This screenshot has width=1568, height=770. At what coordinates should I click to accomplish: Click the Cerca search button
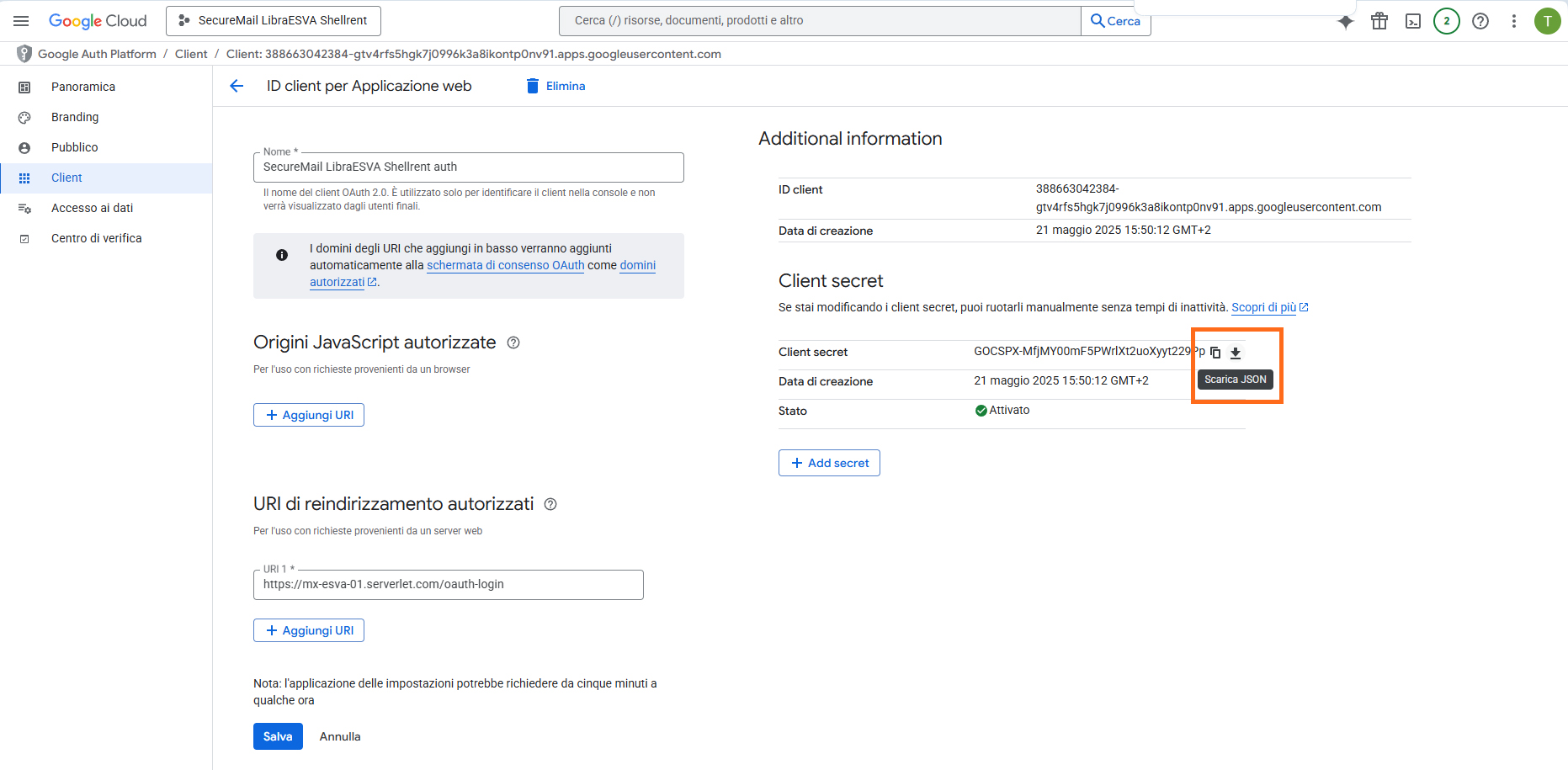point(1116,21)
